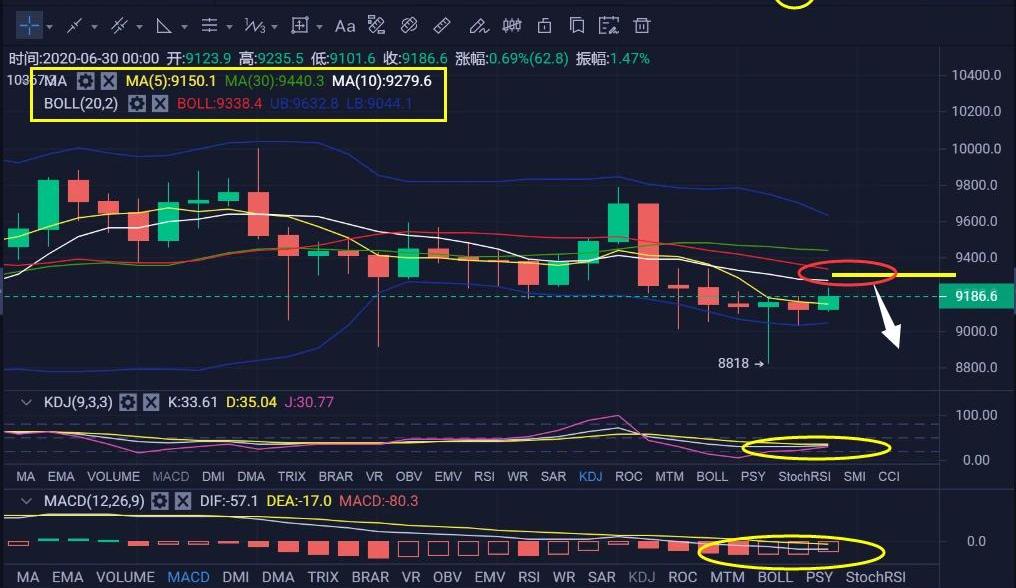The image size is (1016, 588).
Task: Choose the parallel channel drawing tool
Action: (x=119, y=25)
